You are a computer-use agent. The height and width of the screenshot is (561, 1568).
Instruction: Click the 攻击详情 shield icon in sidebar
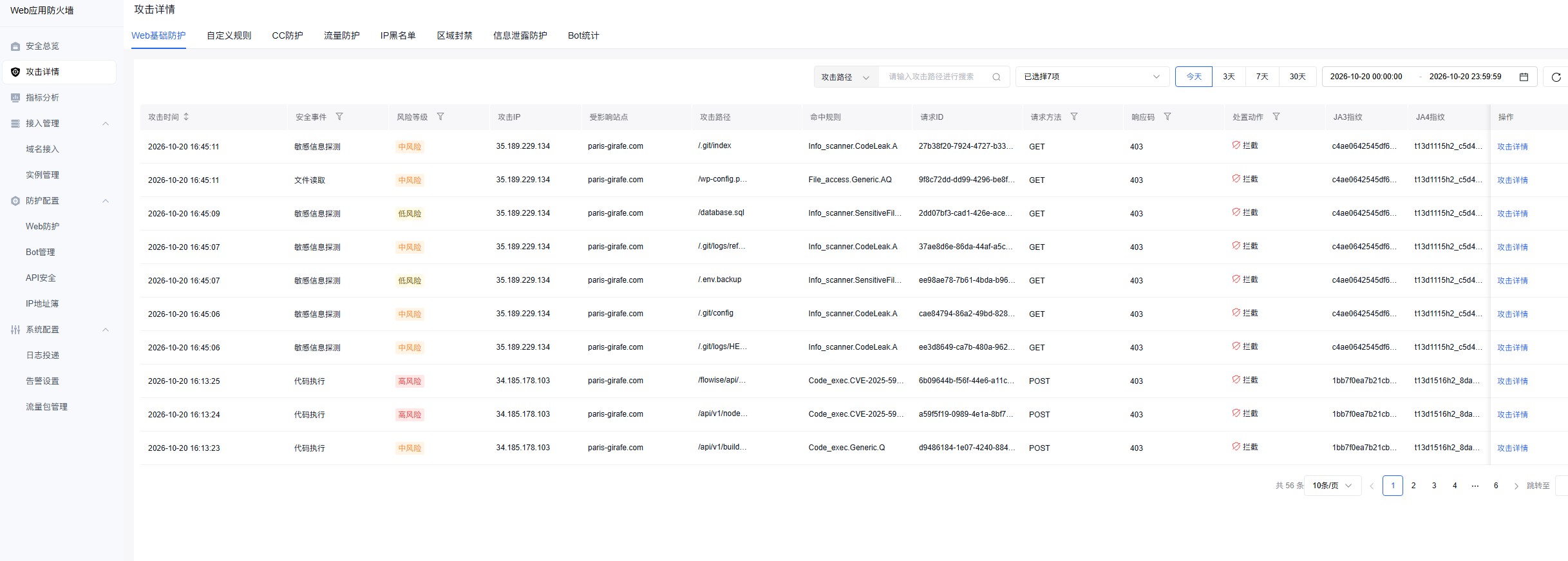pyautogui.click(x=15, y=72)
